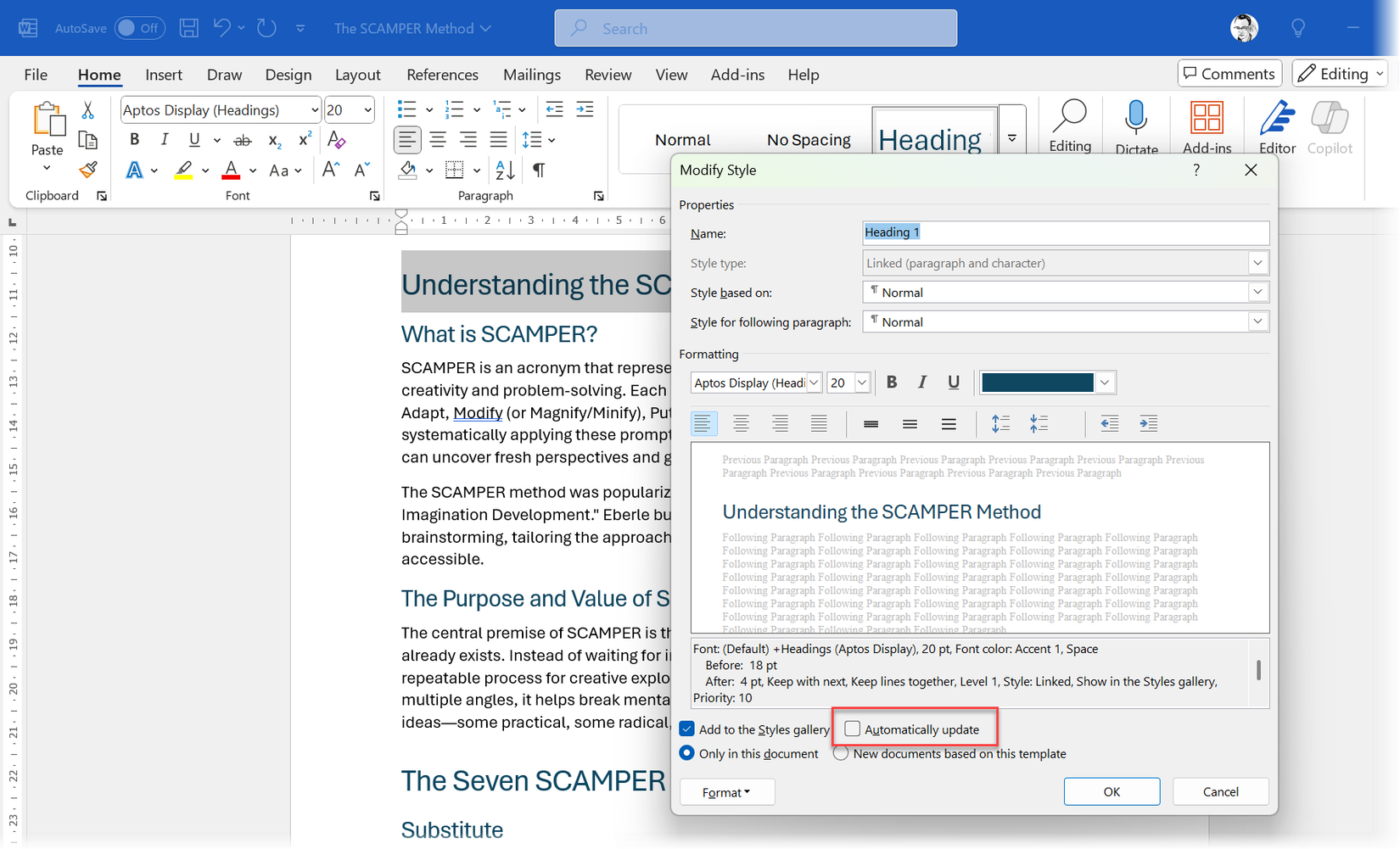
Task: Switch to the References ribbon tab
Action: [x=442, y=75]
